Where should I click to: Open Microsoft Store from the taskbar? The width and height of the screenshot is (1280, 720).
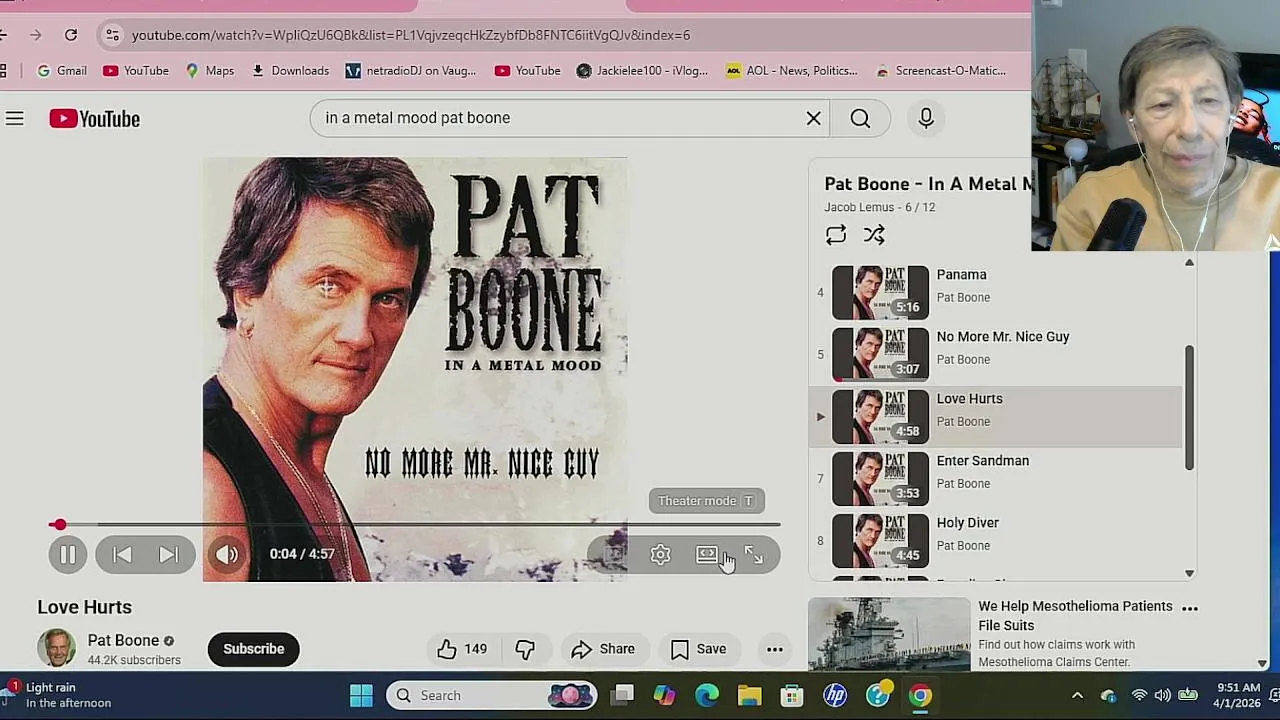[792, 695]
